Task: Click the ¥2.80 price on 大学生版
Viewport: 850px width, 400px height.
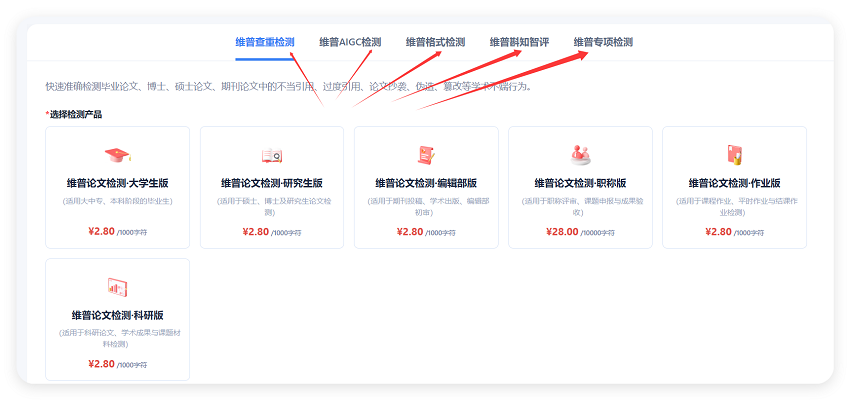Action: pos(101,232)
